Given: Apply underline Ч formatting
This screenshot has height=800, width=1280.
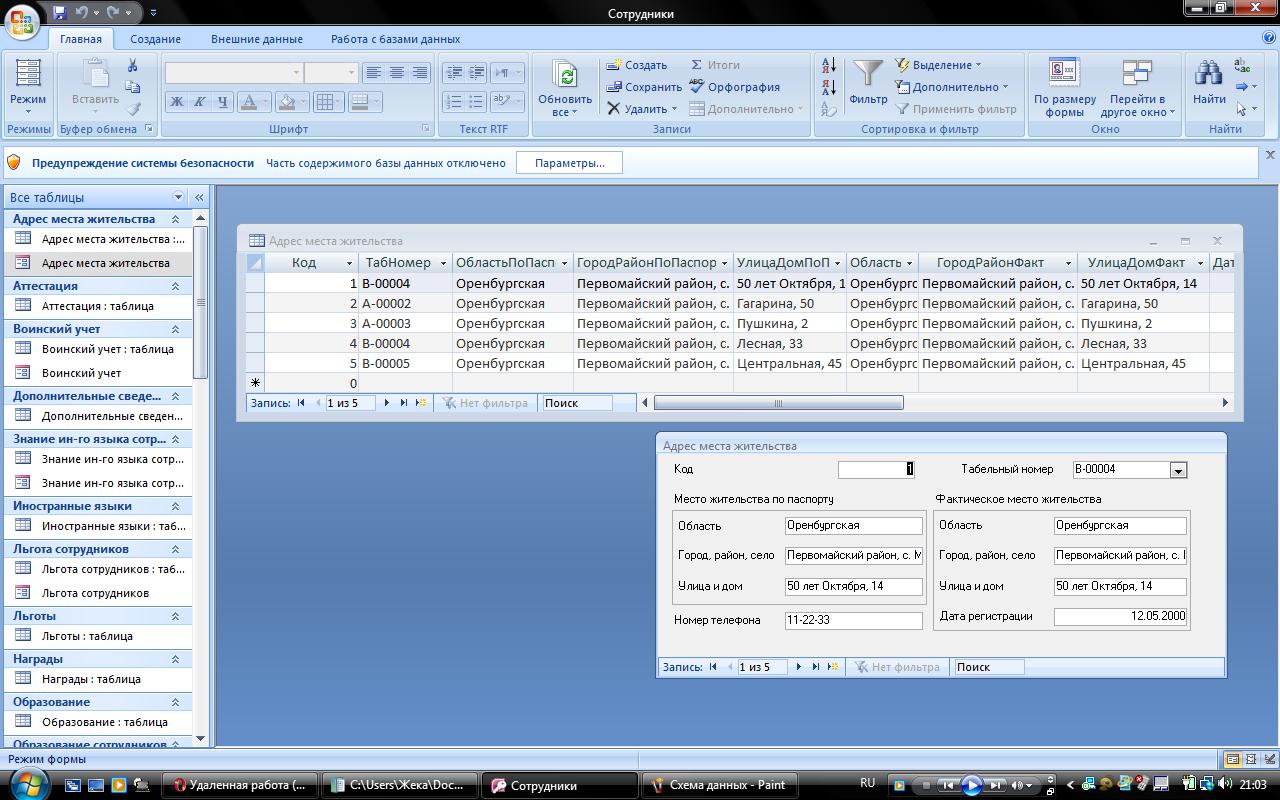Looking at the screenshot, I should (222, 101).
